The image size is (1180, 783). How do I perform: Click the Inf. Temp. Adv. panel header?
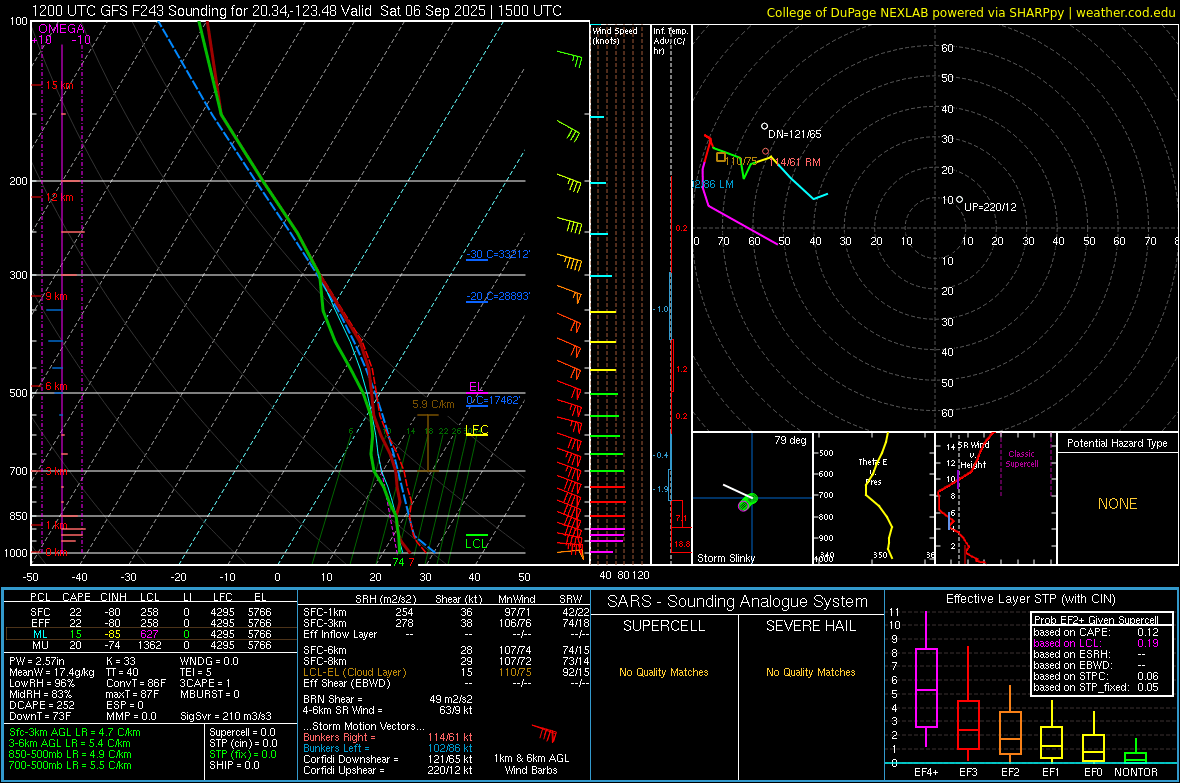pos(670,41)
